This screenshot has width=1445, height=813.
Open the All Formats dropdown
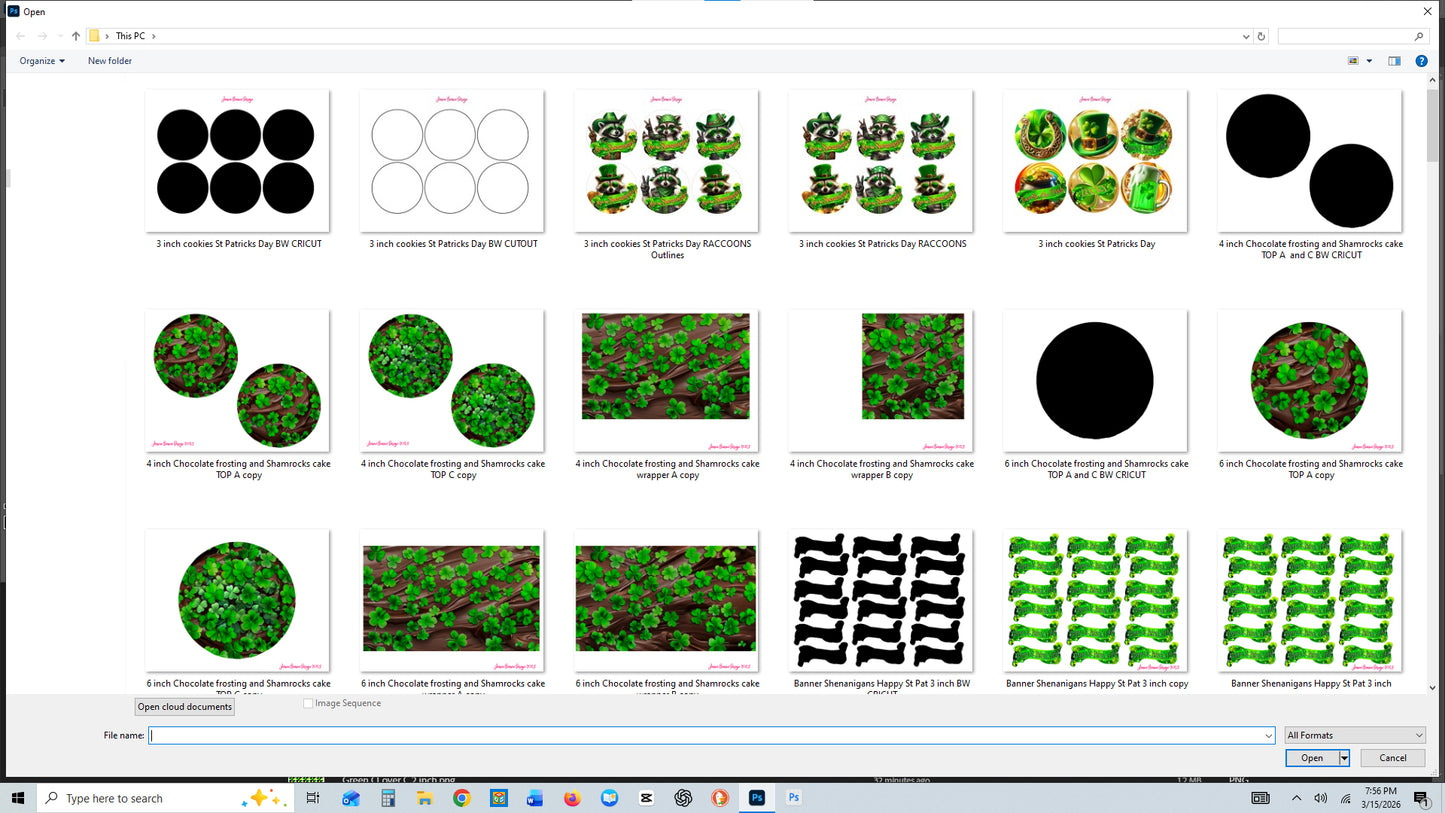tap(1354, 735)
